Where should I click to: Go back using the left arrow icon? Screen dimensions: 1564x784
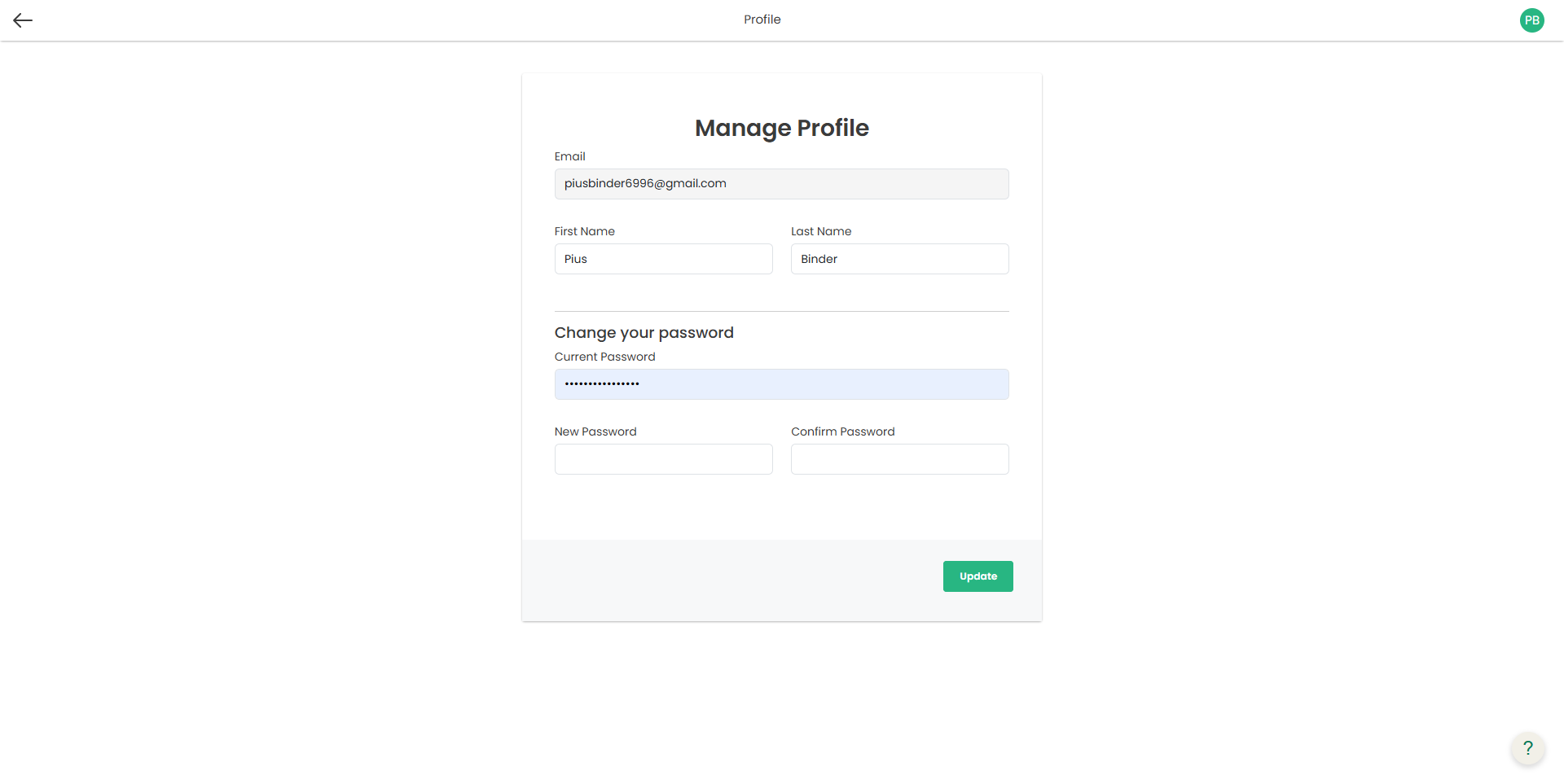23,20
